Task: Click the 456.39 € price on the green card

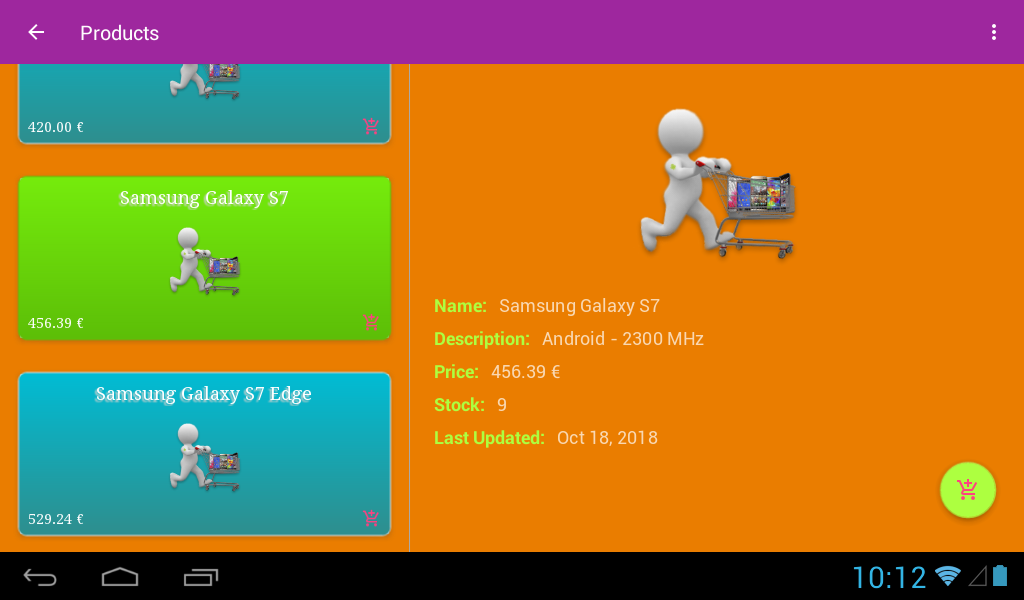Action: (x=56, y=323)
